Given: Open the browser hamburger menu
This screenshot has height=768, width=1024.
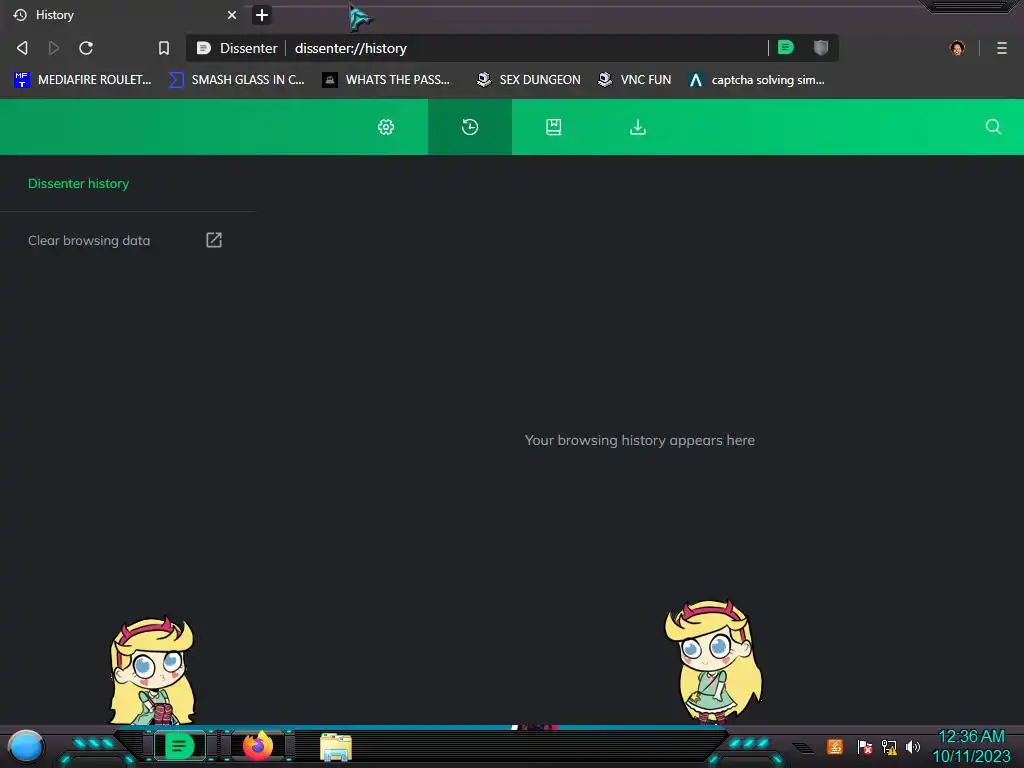Looking at the screenshot, I should [1002, 48].
